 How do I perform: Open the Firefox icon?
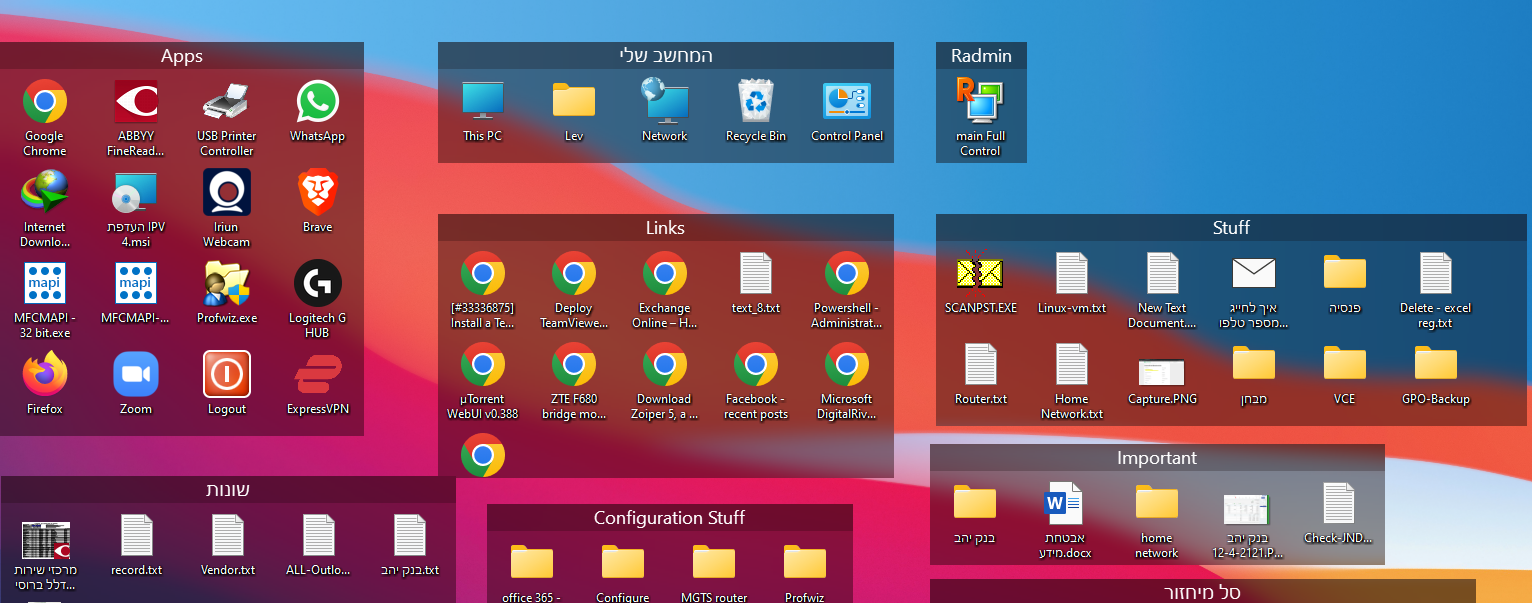(x=45, y=374)
